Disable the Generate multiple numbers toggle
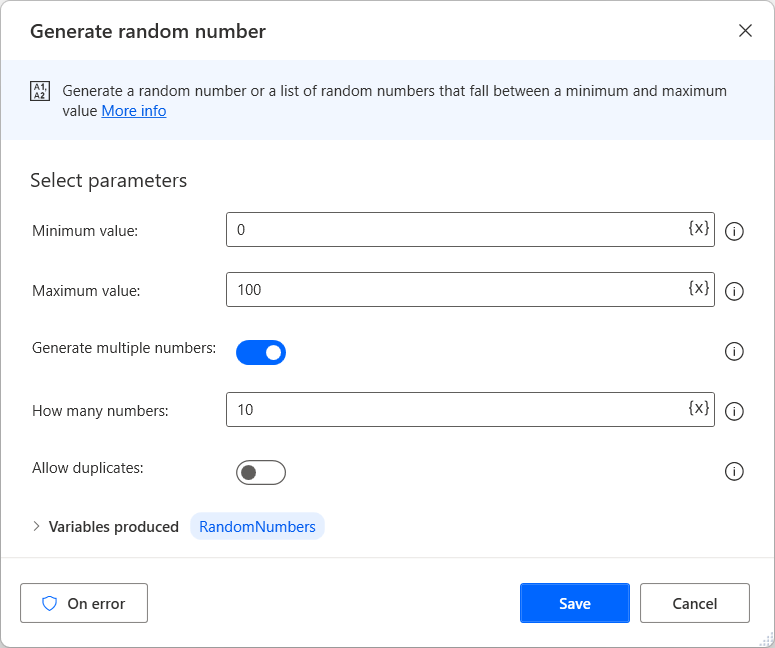This screenshot has width=775, height=648. pos(261,352)
